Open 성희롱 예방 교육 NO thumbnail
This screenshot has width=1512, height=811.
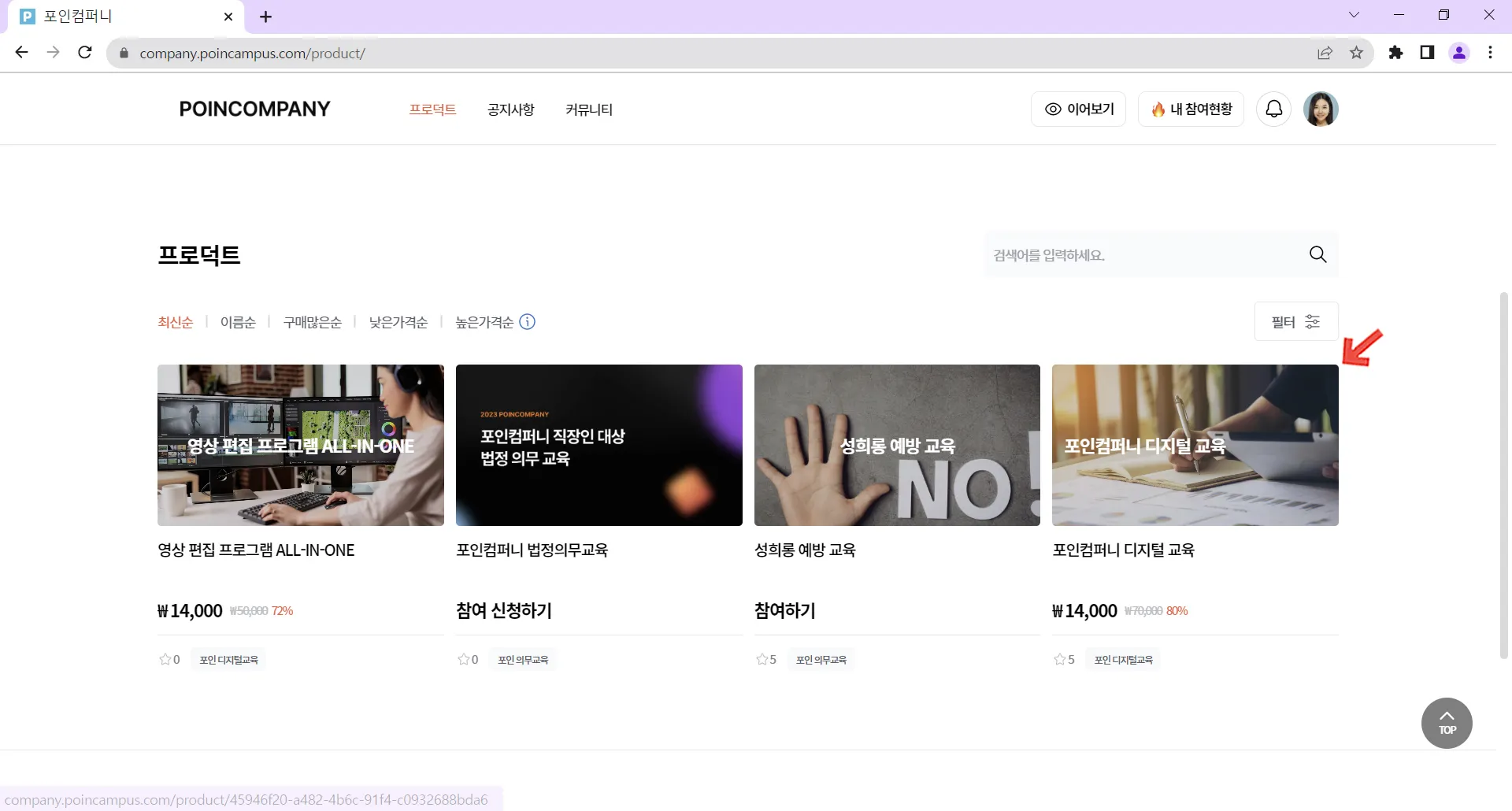point(897,445)
